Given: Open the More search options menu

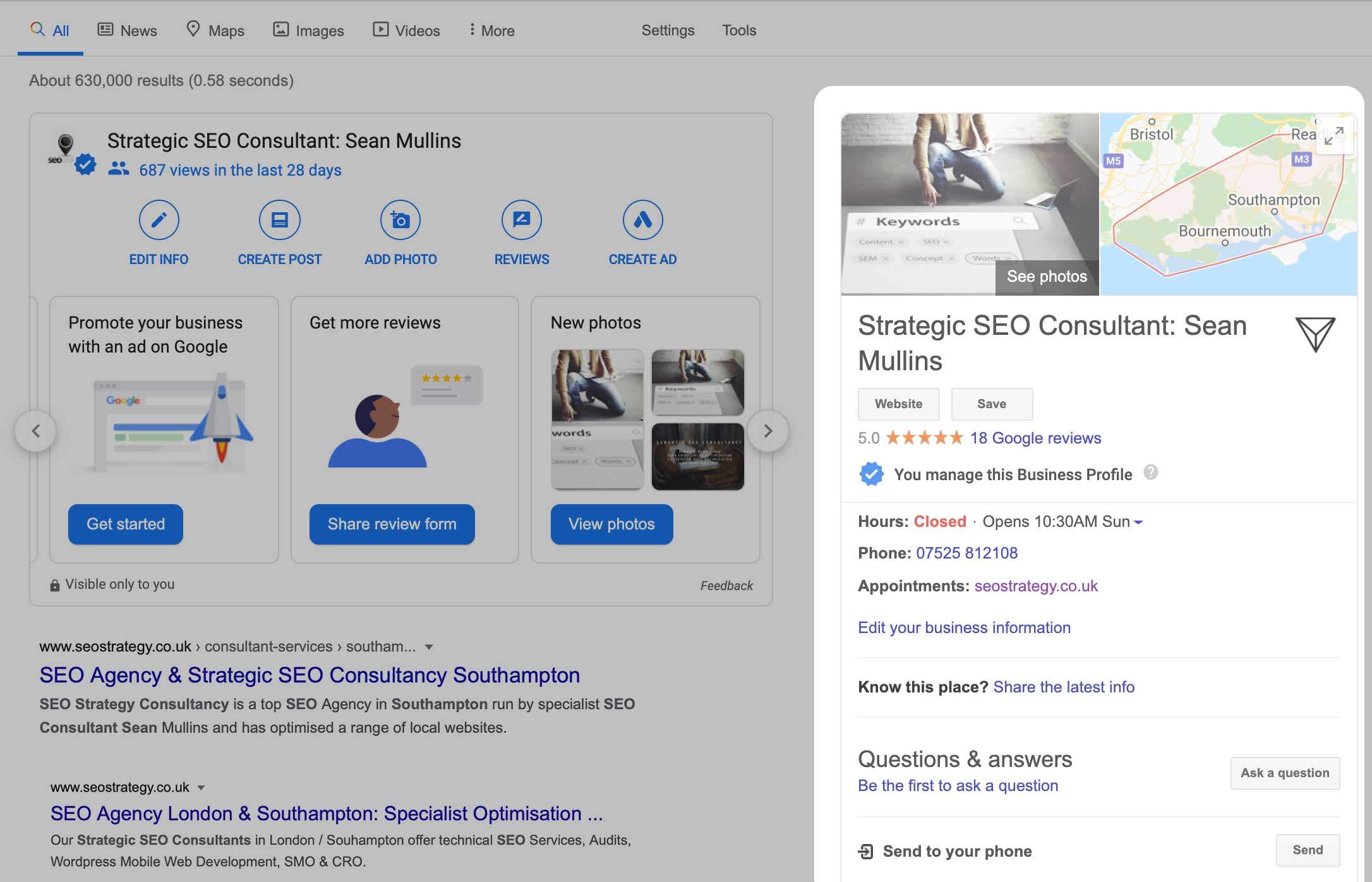Looking at the screenshot, I should 491,30.
